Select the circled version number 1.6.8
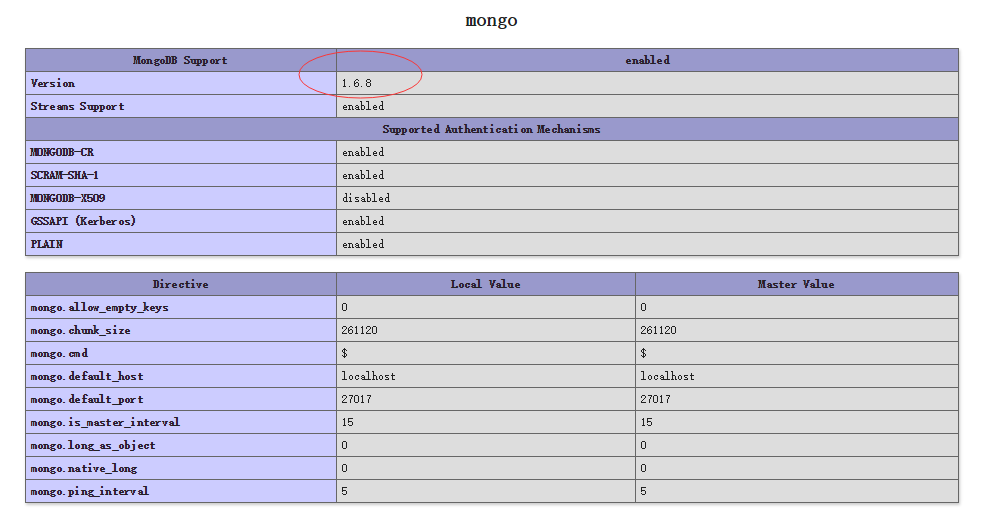This screenshot has height=520, width=982. point(357,83)
